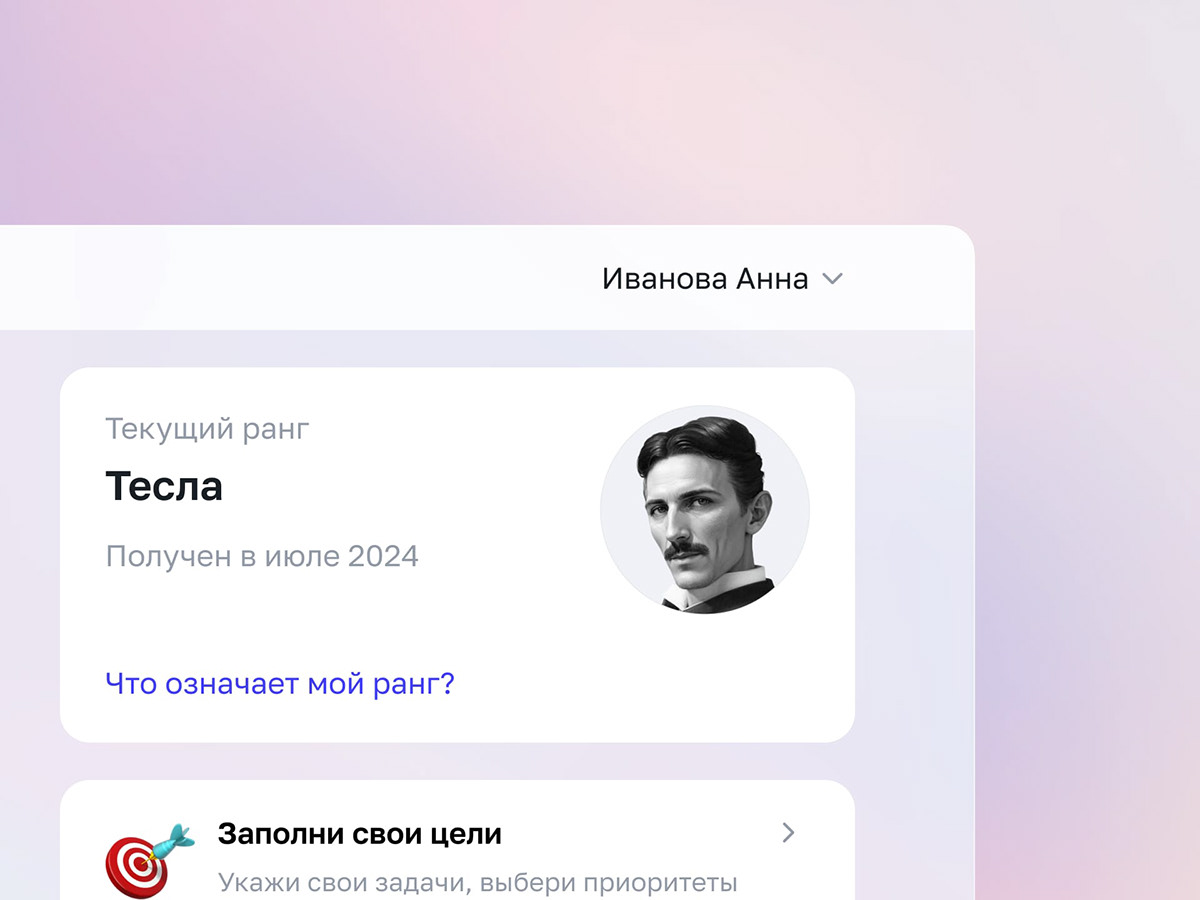Select the Заполни свои цели heading

coord(360,833)
